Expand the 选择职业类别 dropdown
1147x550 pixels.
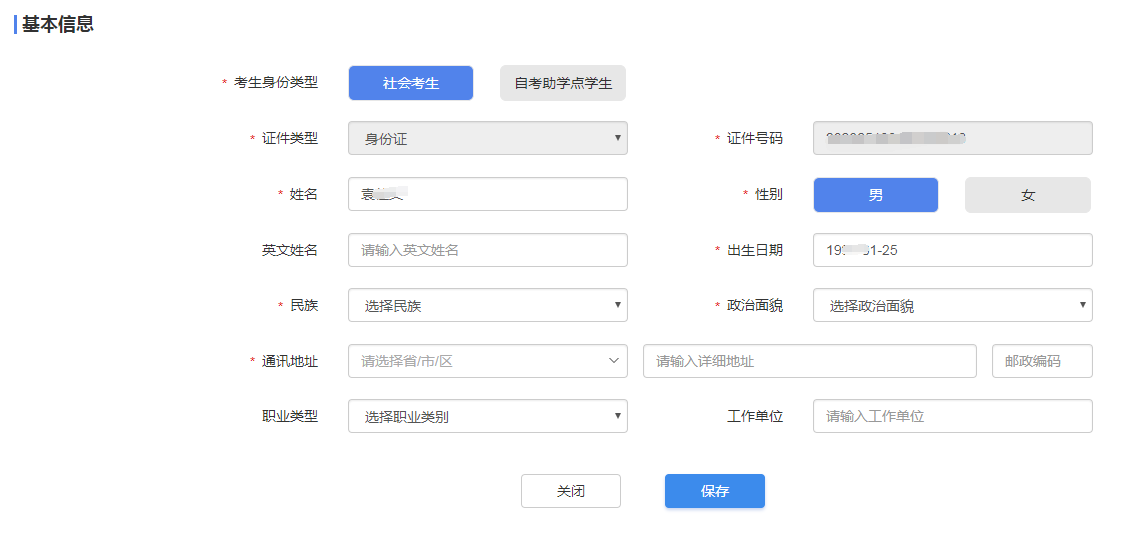point(487,416)
